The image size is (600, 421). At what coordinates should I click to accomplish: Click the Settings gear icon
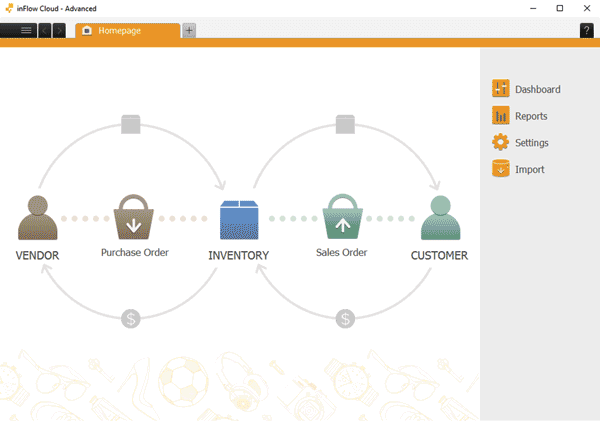(x=501, y=143)
